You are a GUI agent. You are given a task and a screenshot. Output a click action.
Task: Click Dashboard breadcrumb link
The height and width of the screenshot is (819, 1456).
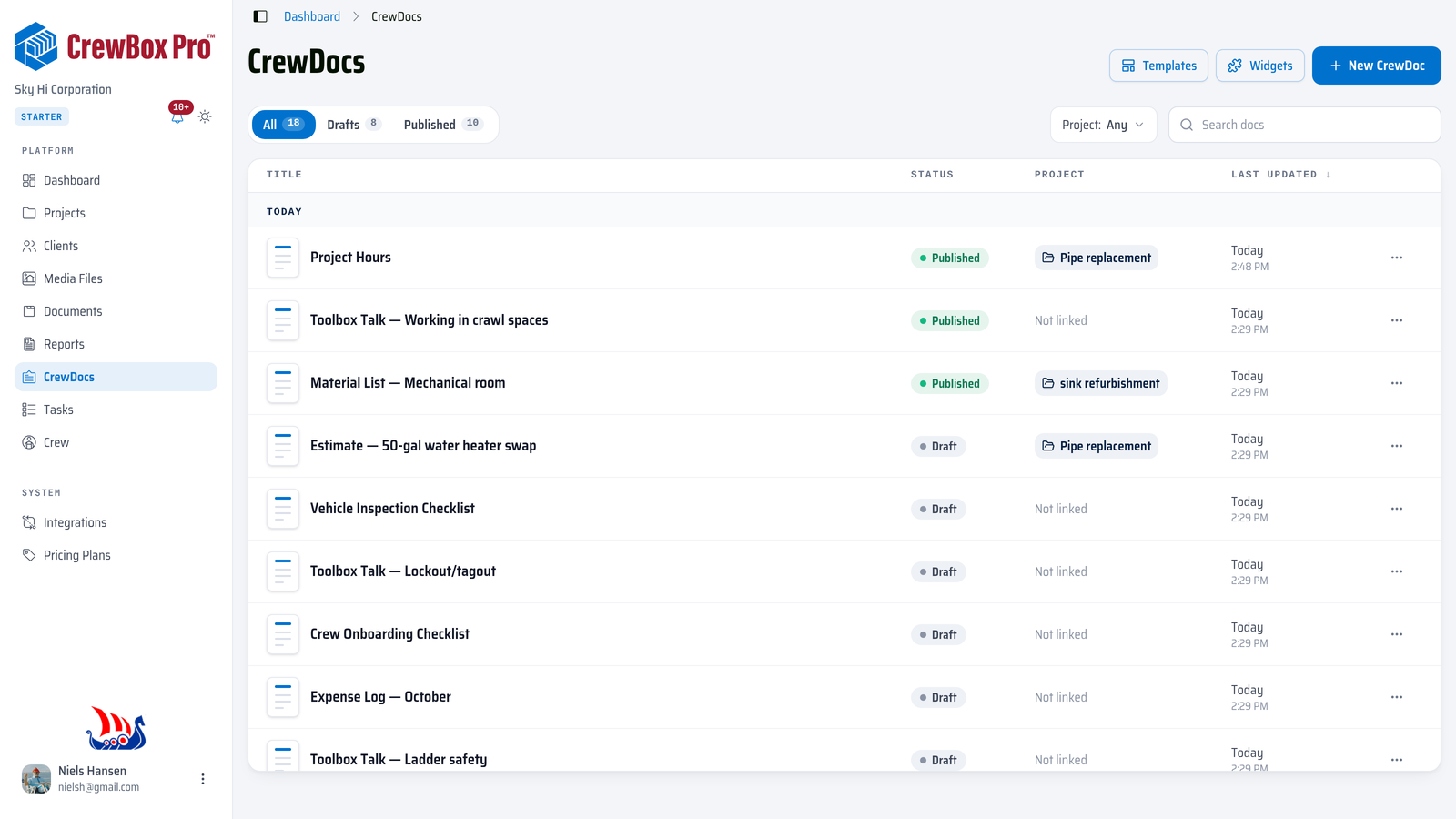312,16
